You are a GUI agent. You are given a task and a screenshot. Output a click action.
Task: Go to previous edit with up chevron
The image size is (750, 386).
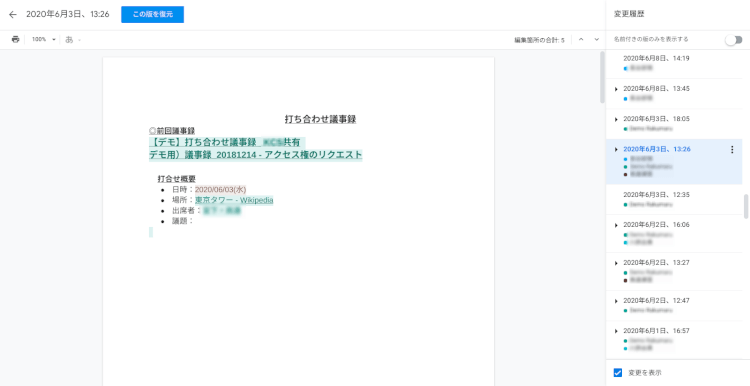(x=581, y=40)
